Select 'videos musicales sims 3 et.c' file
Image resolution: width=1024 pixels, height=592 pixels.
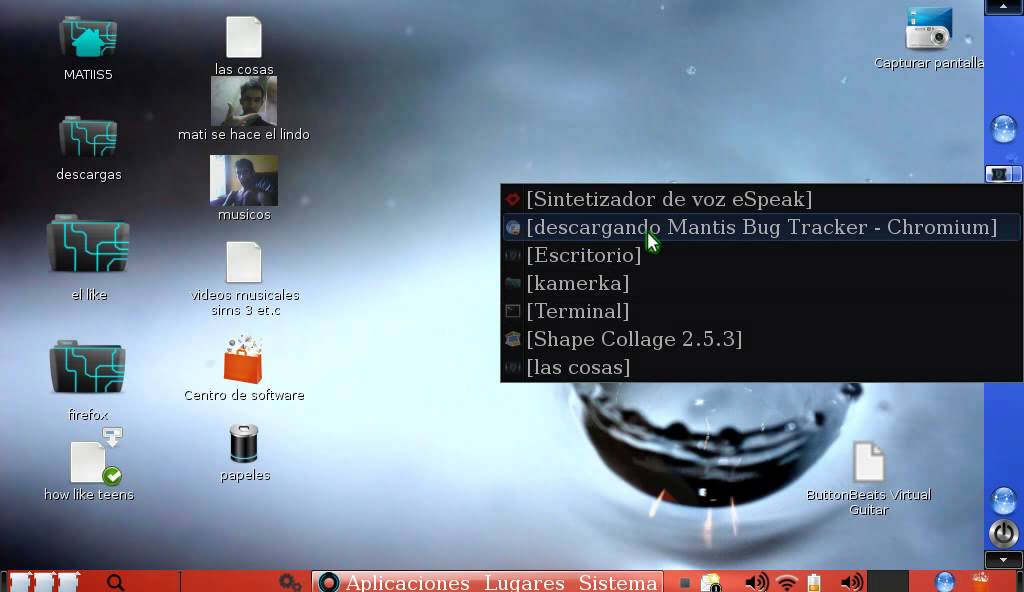244,262
